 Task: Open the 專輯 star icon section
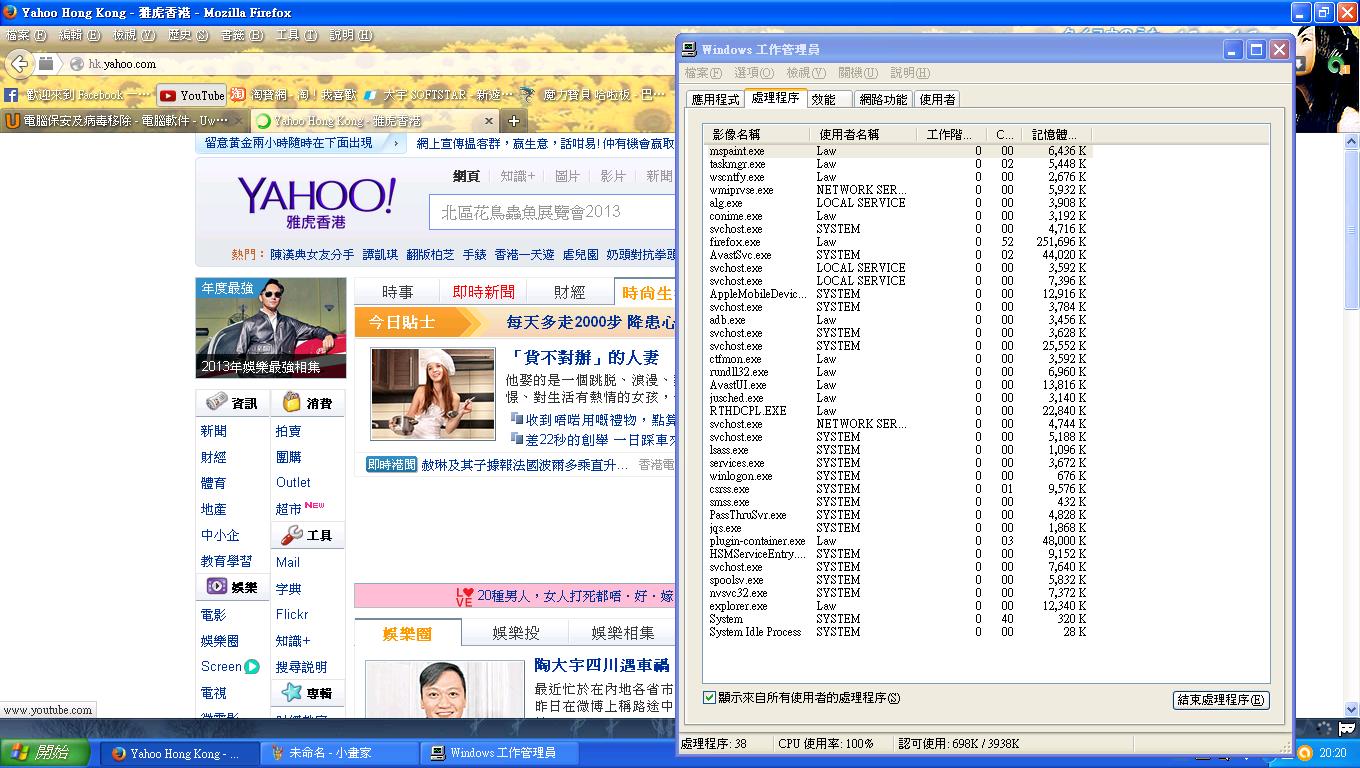tap(307, 692)
